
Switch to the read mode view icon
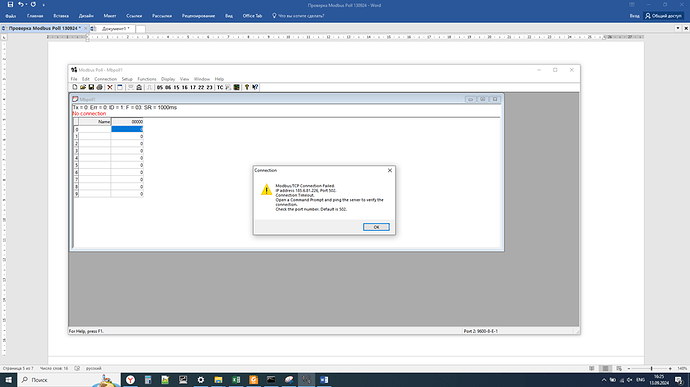[x=592, y=369]
